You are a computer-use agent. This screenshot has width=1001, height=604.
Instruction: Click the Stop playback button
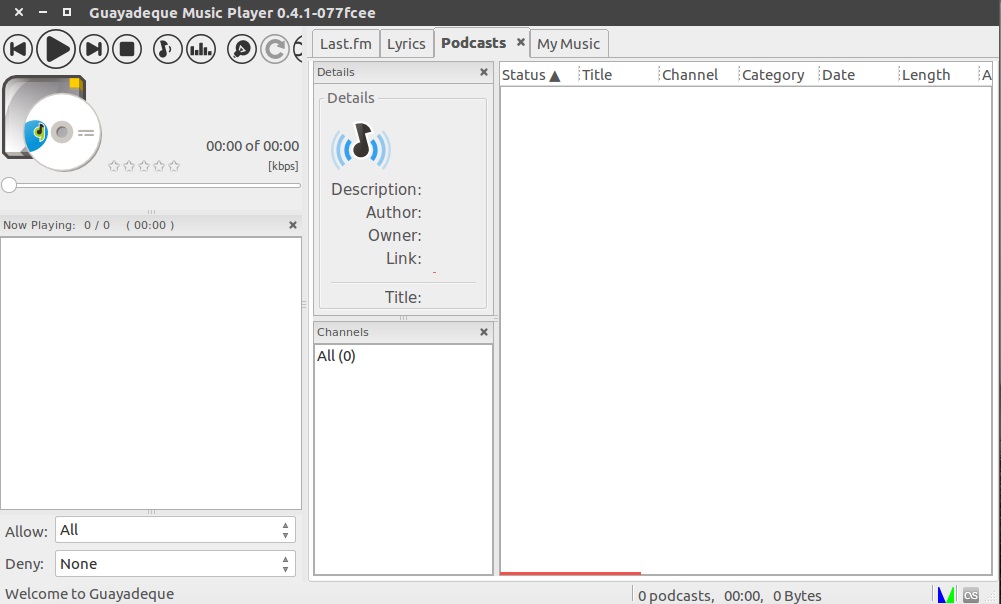coord(127,48)
